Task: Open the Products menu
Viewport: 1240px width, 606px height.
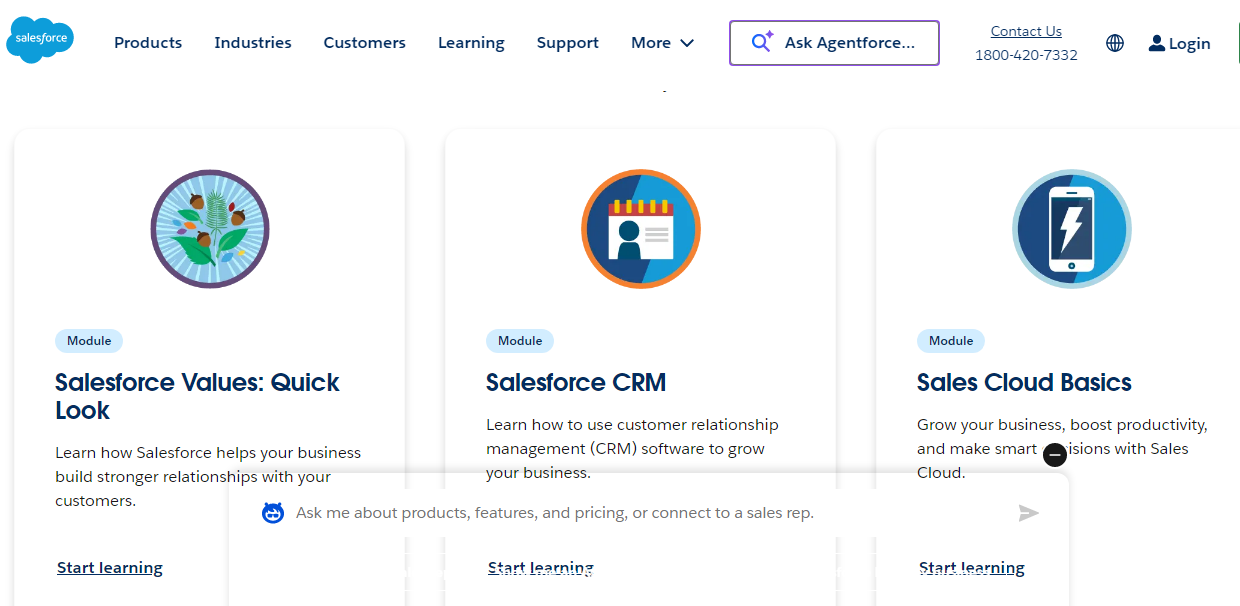Action: [x=148, y=43]
